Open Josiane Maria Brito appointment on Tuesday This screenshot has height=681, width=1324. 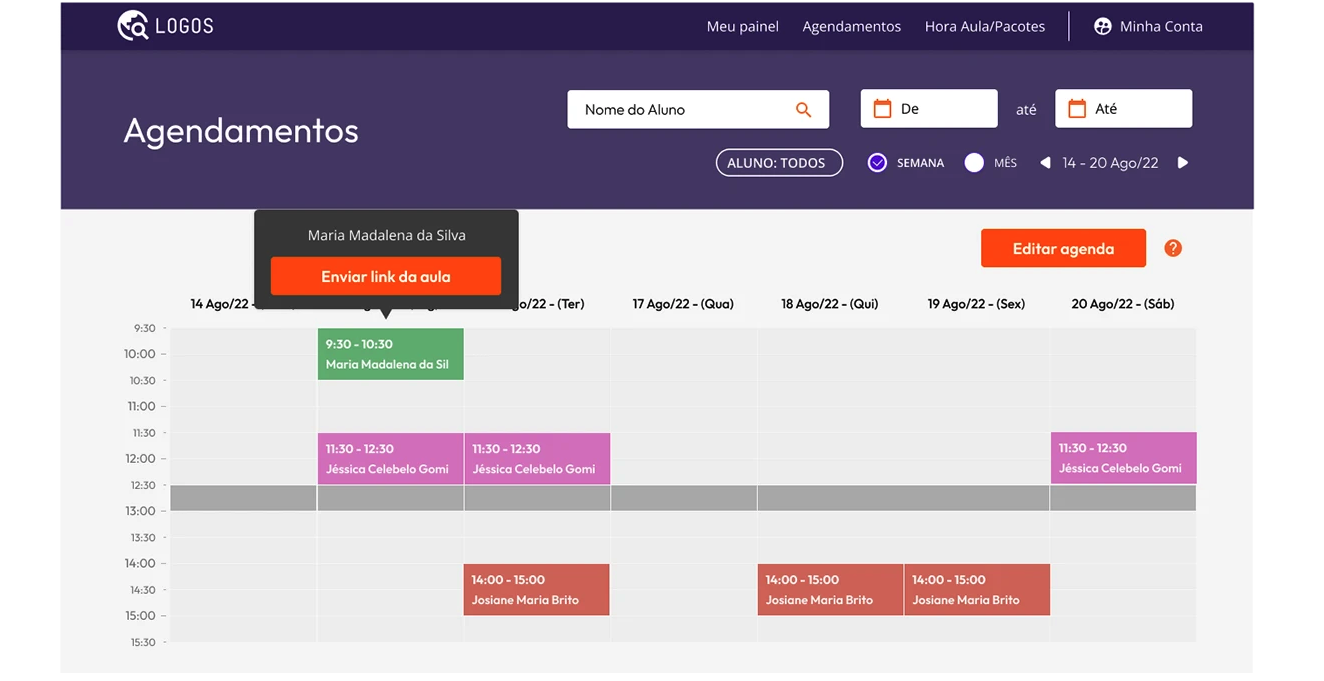(x=537, y=590)
